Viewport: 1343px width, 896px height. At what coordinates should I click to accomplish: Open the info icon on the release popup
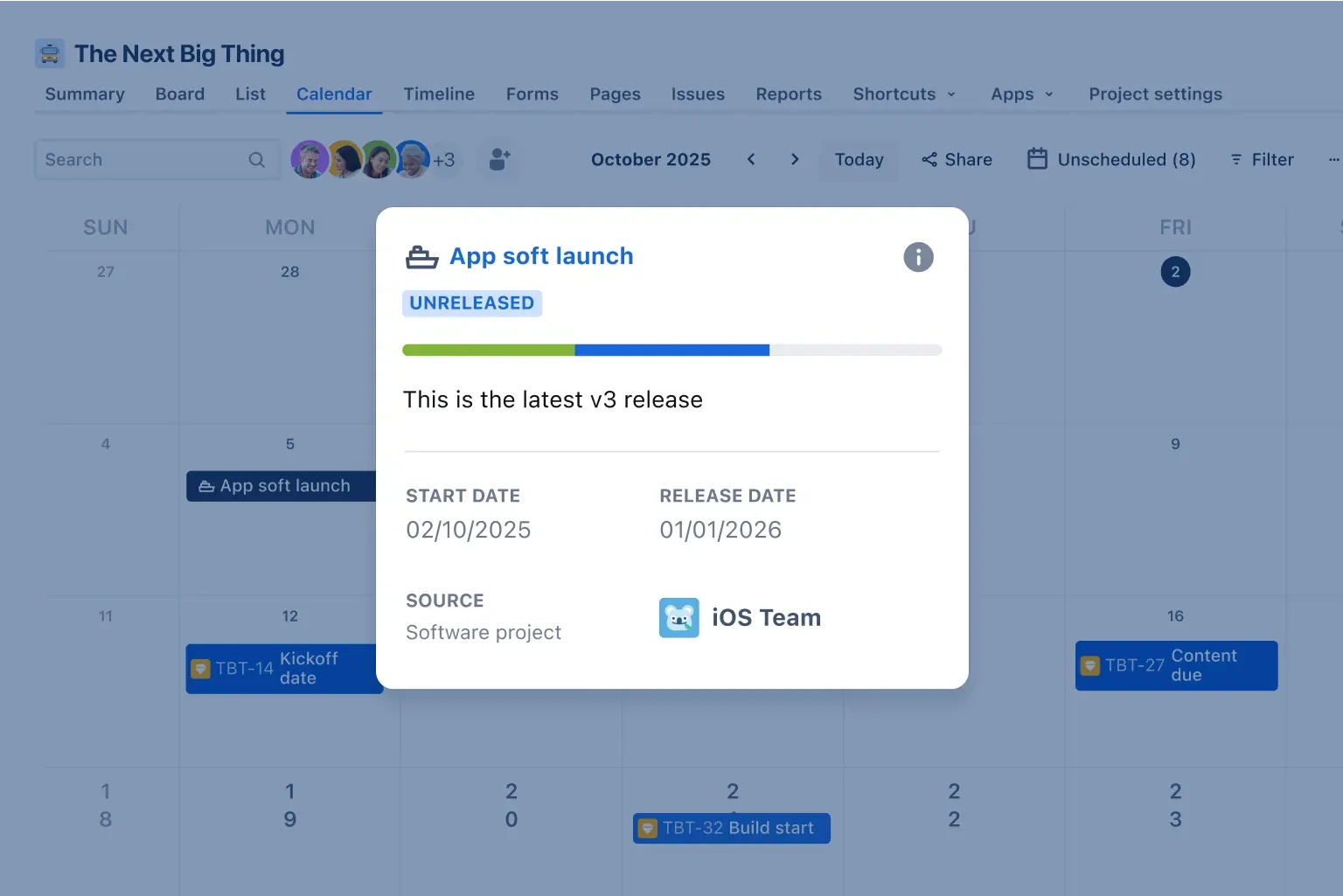[x=918, y=257]
